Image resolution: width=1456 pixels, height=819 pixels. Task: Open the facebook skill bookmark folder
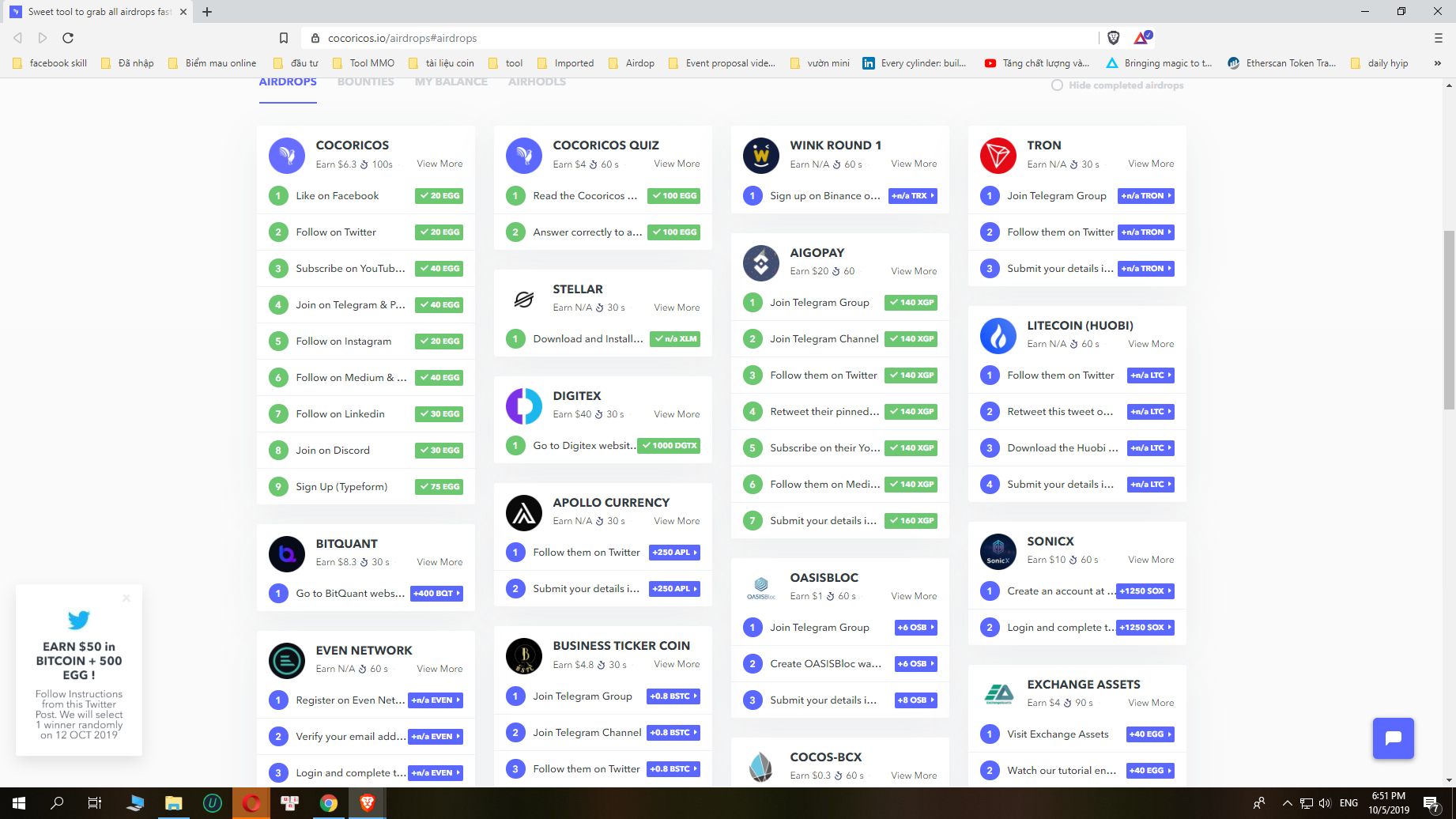(x=50, y=63)
